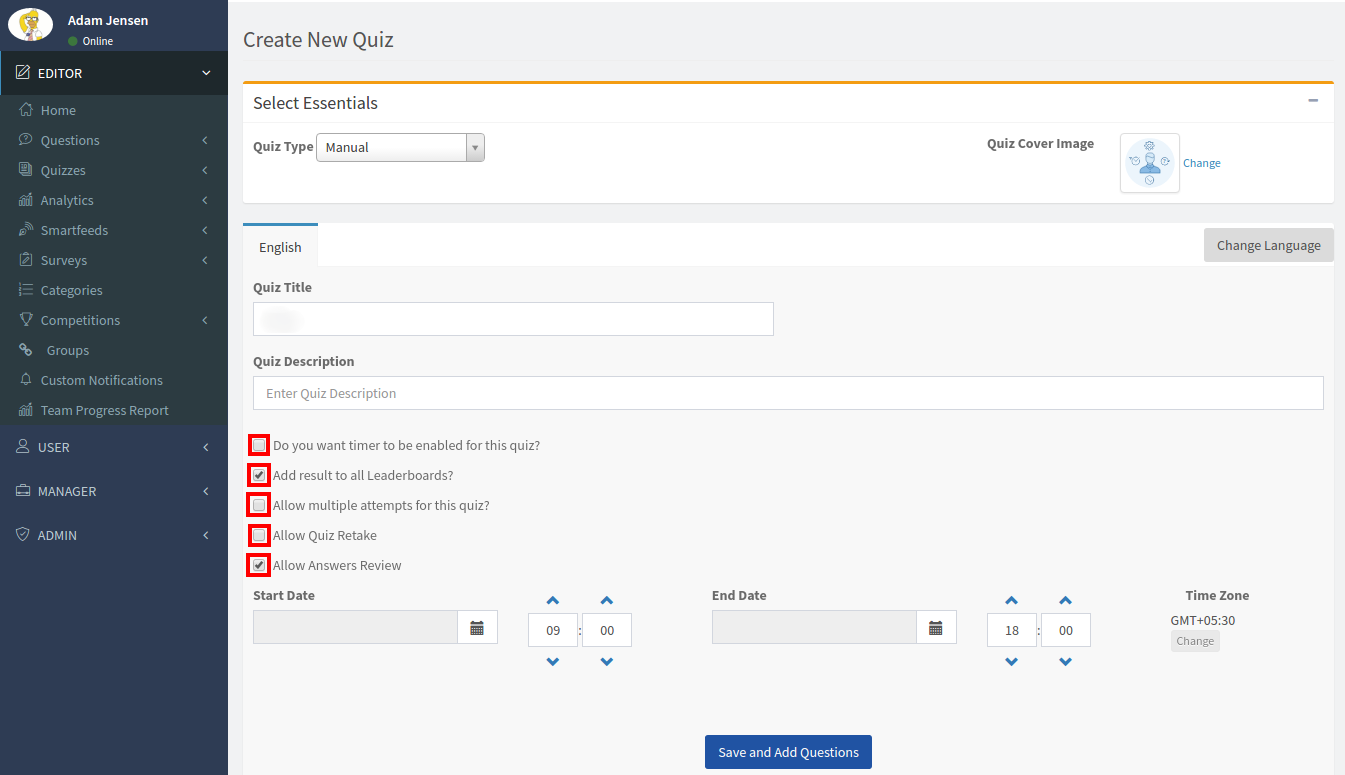Expand the Questions sidebar menu

click(70, 140)
